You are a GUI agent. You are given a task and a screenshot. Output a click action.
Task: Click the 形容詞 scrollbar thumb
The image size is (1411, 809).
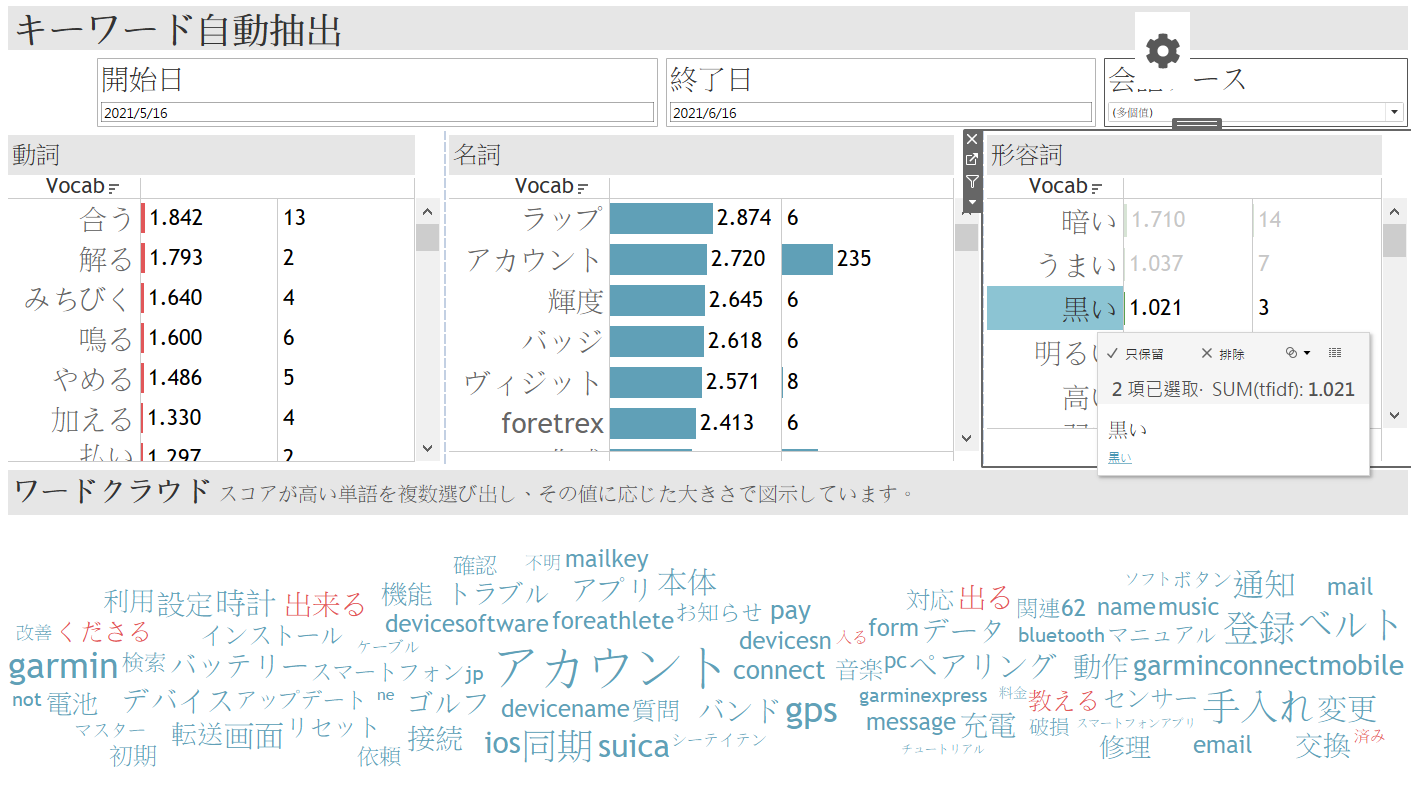click(1394, 241)
